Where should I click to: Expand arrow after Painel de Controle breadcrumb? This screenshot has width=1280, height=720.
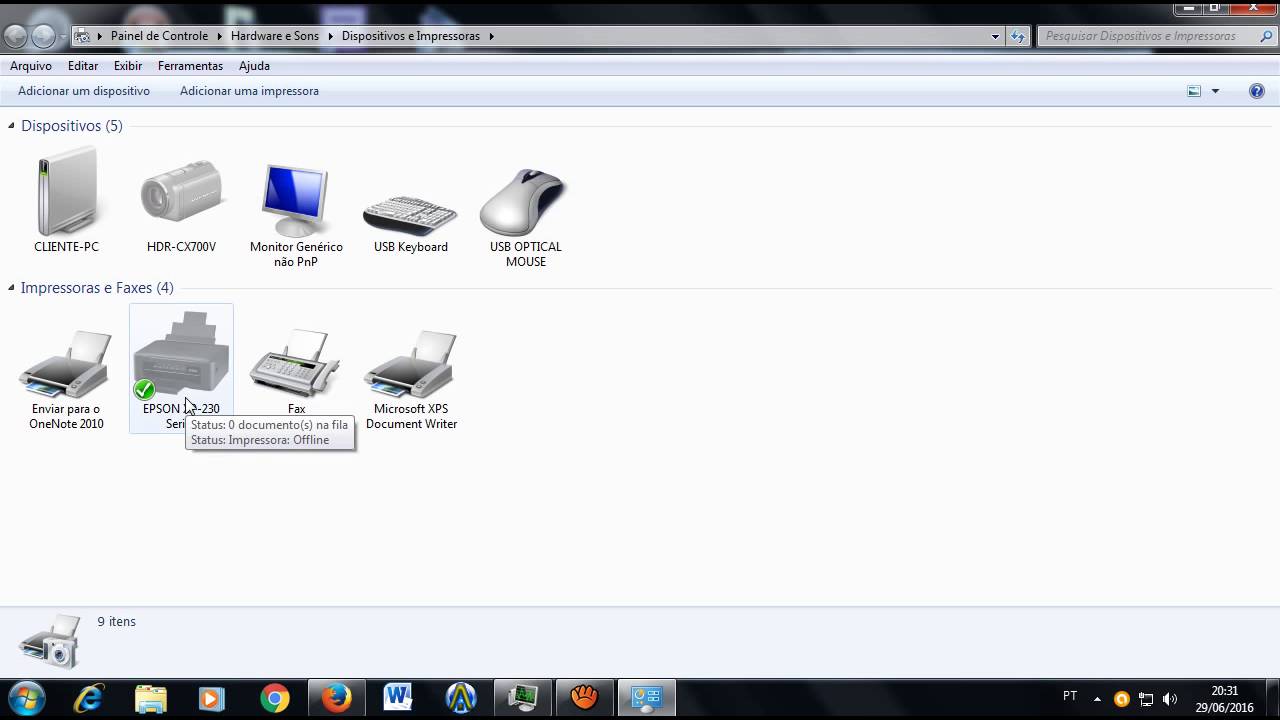tap(219, 36)
